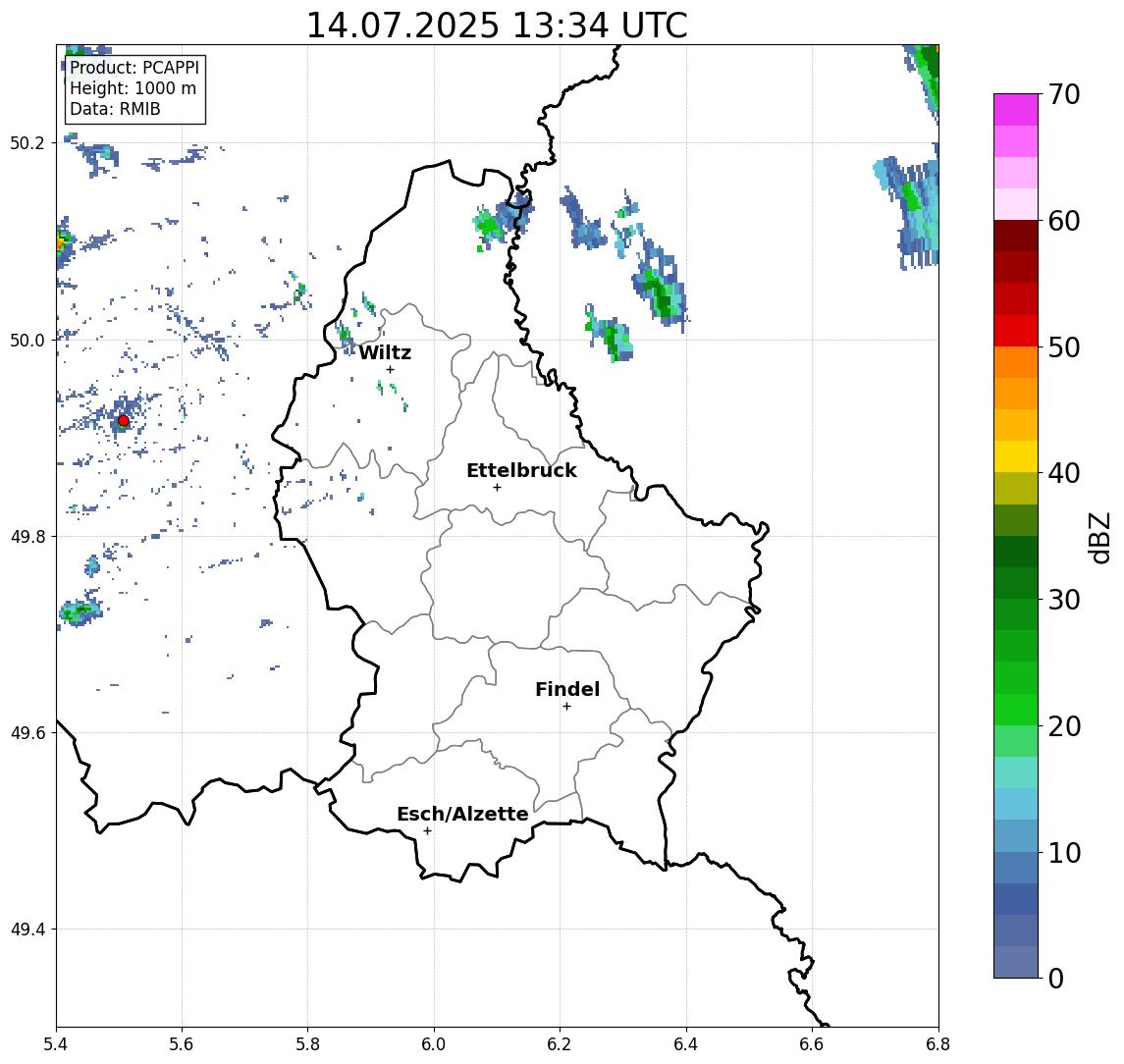Click the longitude 5.4 axis label

(x=56, y=1043)
